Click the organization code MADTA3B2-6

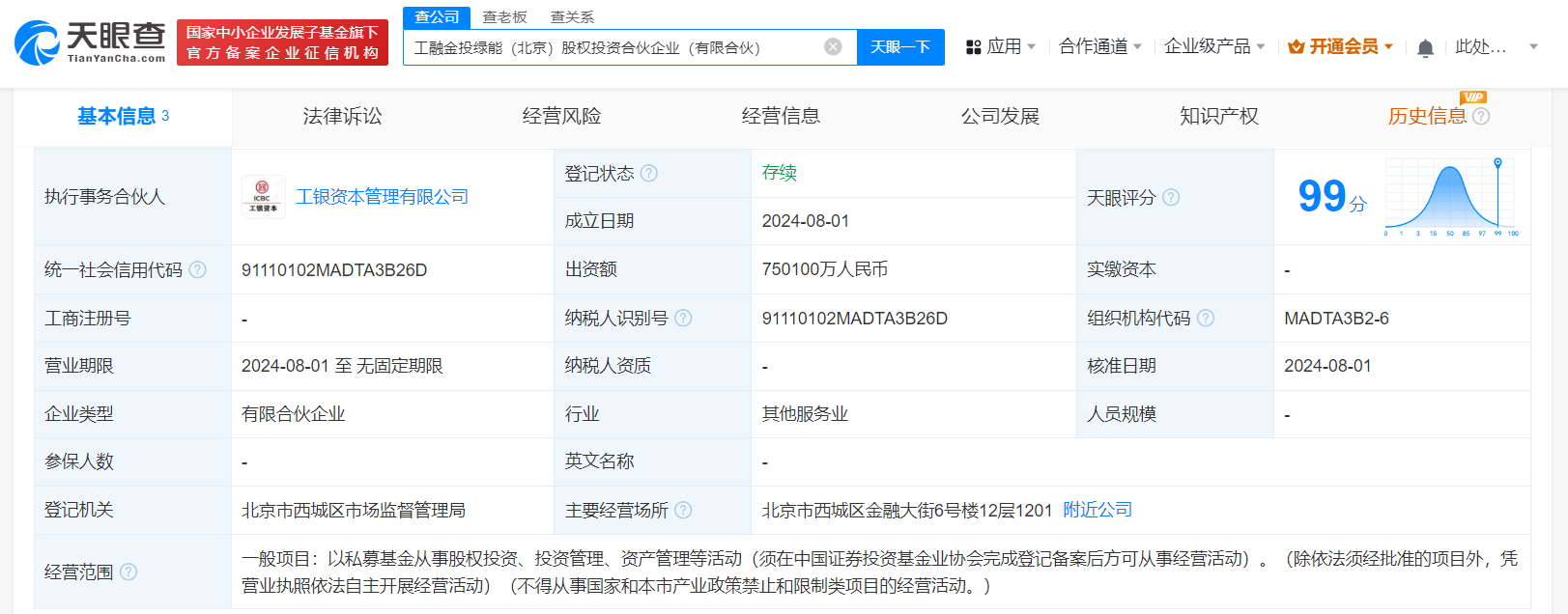pos(1336,318)
